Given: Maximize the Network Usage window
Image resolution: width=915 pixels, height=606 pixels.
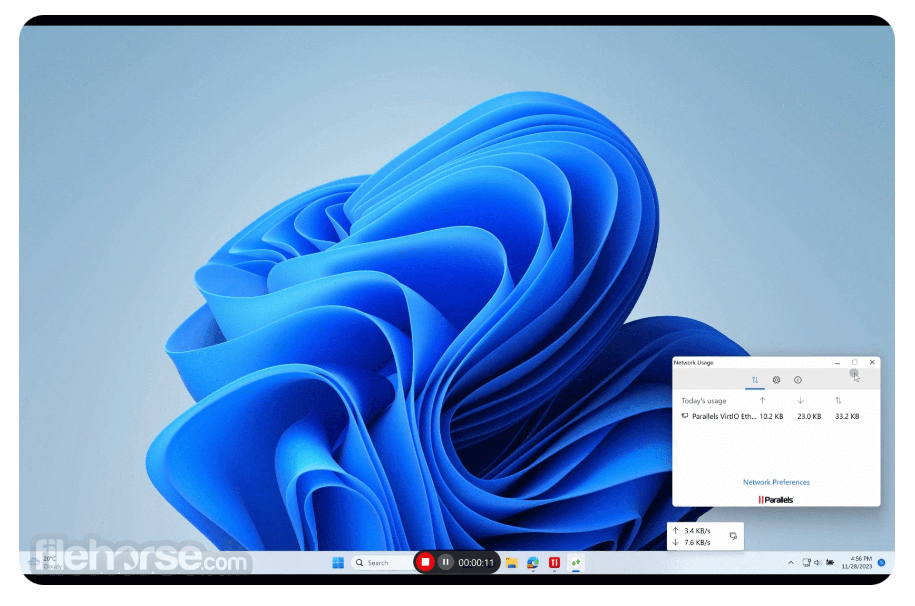Looking at the screenshot, I should (x=855, y=363).
